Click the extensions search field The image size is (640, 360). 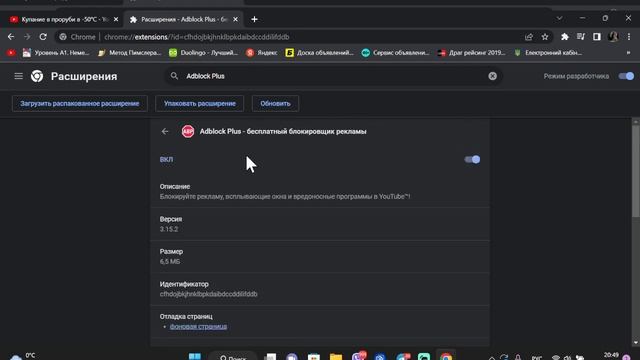[333, 76]
